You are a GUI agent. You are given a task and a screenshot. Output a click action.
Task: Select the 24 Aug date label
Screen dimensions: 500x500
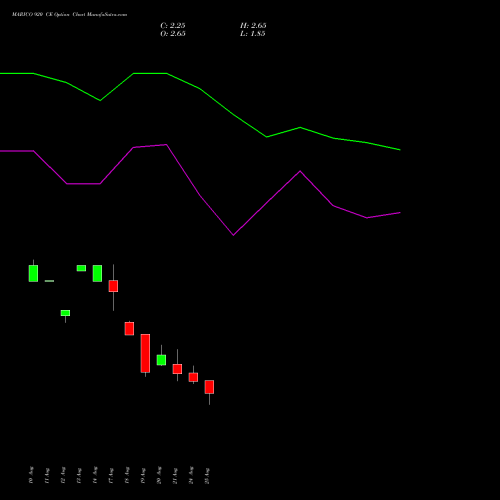(191, 475)
